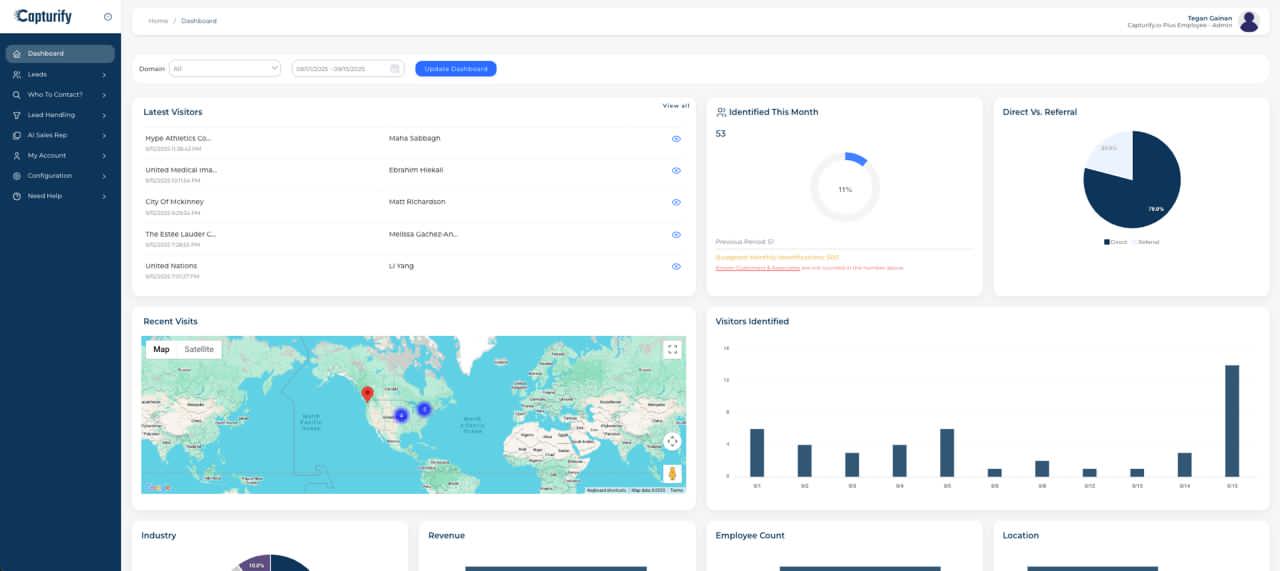Screen dimensions: 1280x571
Task: Open the Lead Handling sidebar menu
Action: coord(60,115)
